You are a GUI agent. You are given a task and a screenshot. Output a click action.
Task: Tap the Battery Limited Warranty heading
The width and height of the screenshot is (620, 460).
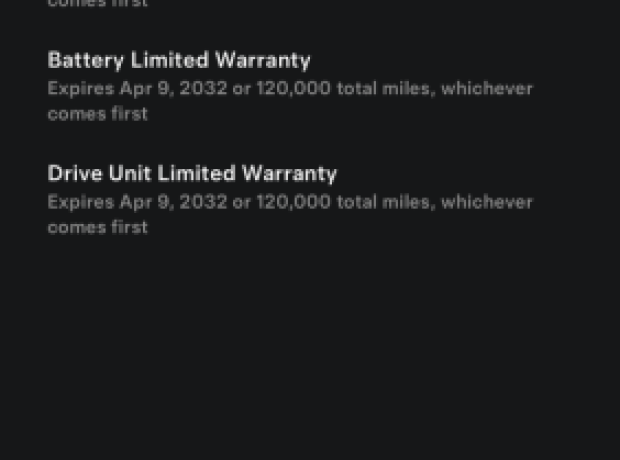tap(179, 60)
